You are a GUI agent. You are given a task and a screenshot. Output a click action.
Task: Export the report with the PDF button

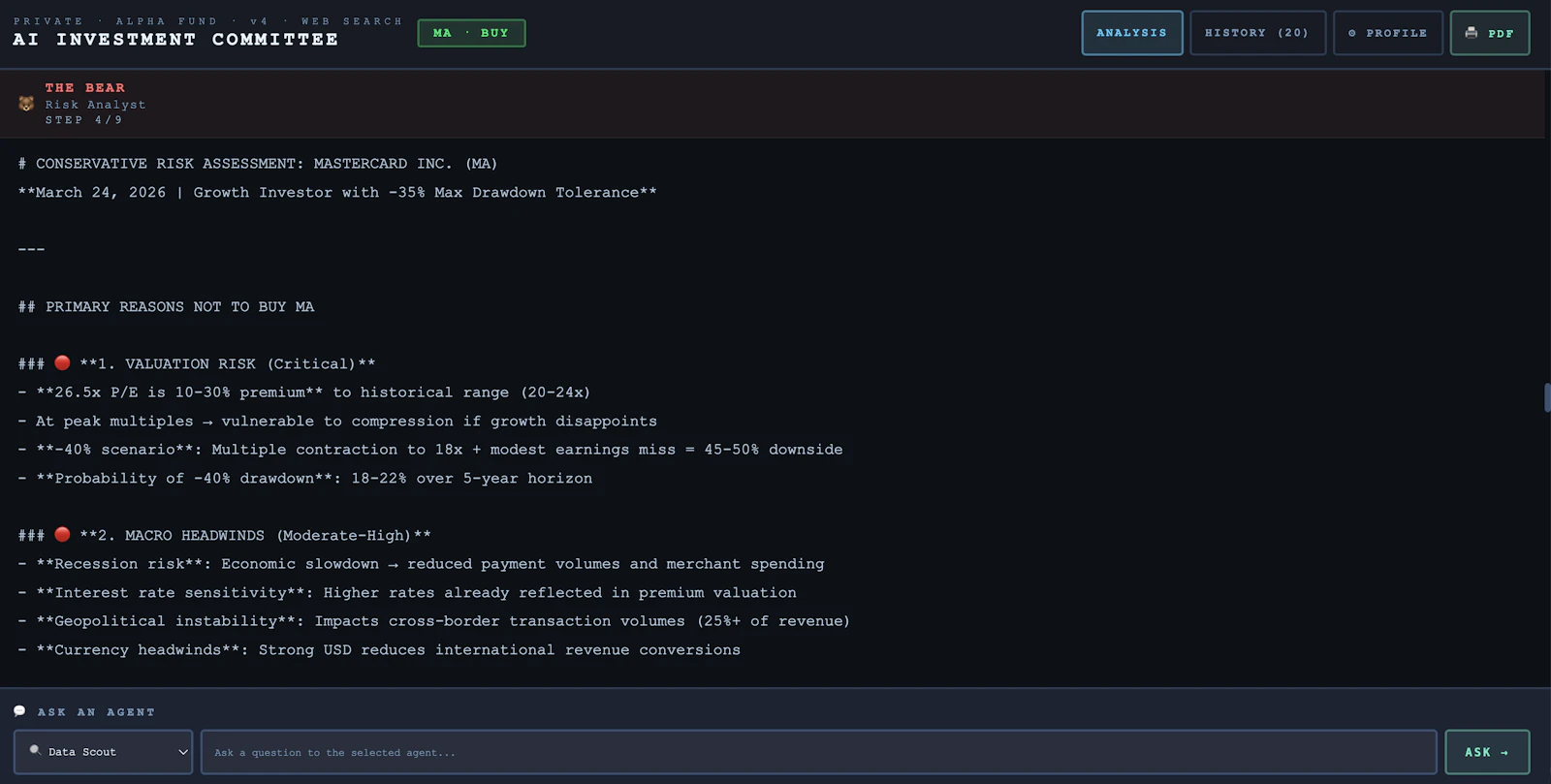pyautogui.click(x=1490, y=33)
